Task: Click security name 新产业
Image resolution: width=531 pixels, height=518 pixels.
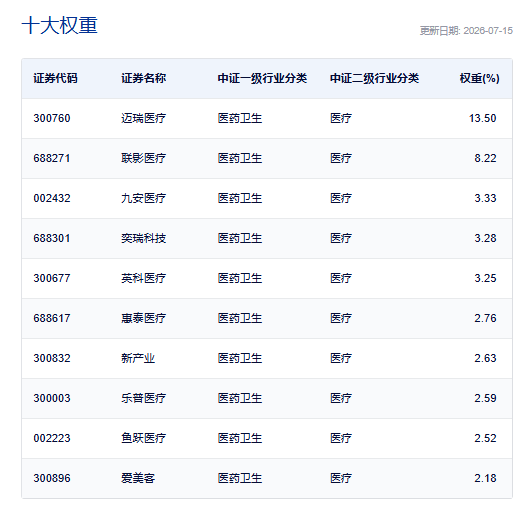Action: click(138, 358)
